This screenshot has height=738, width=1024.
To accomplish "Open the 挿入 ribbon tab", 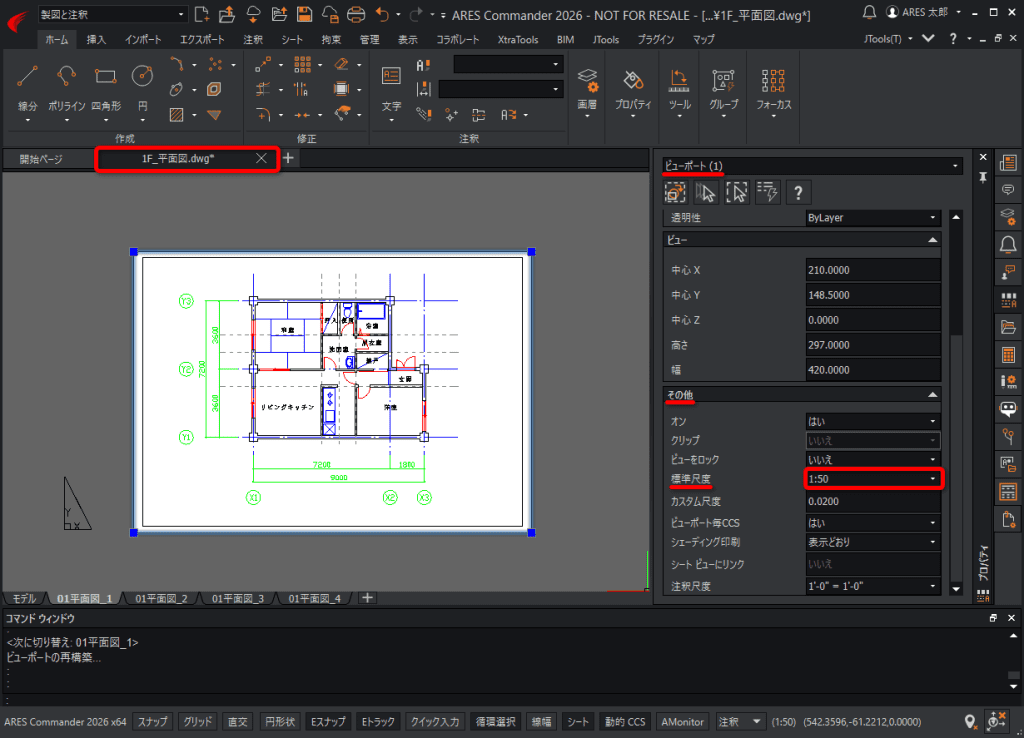I will click(x=97, y=40).
